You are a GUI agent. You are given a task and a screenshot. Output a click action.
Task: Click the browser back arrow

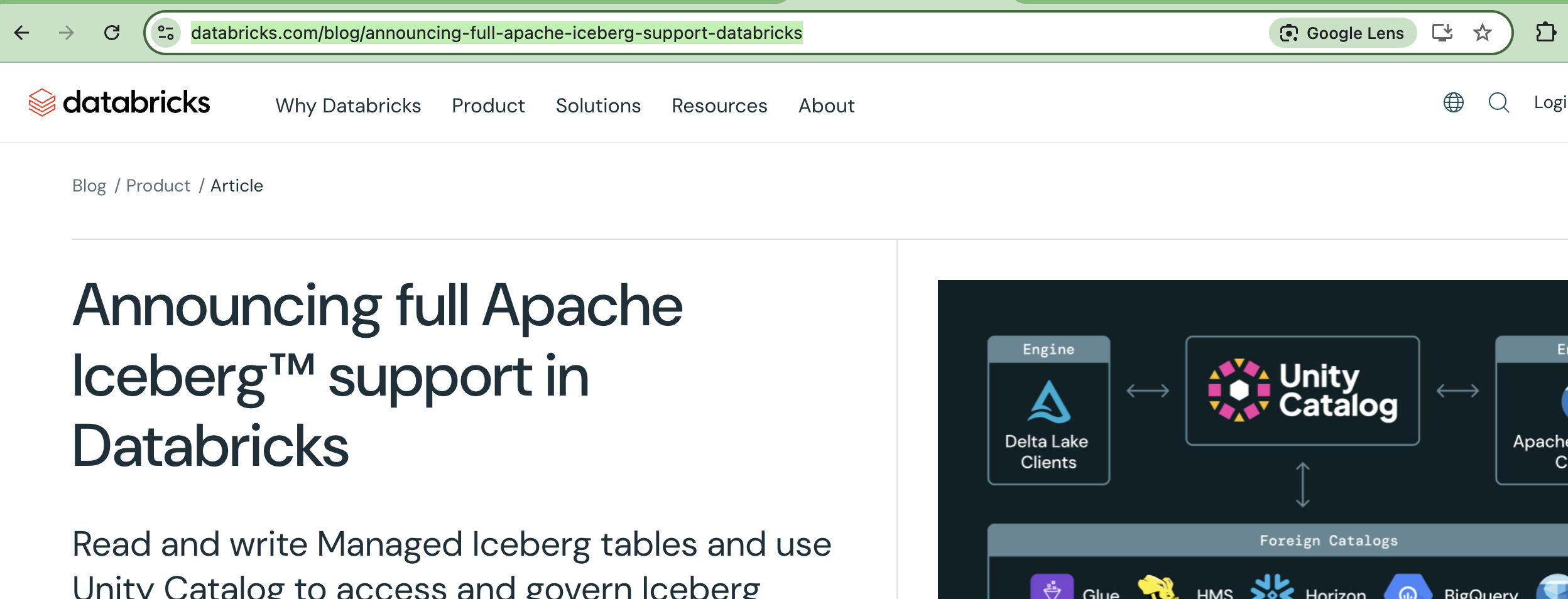pos(23,32)
